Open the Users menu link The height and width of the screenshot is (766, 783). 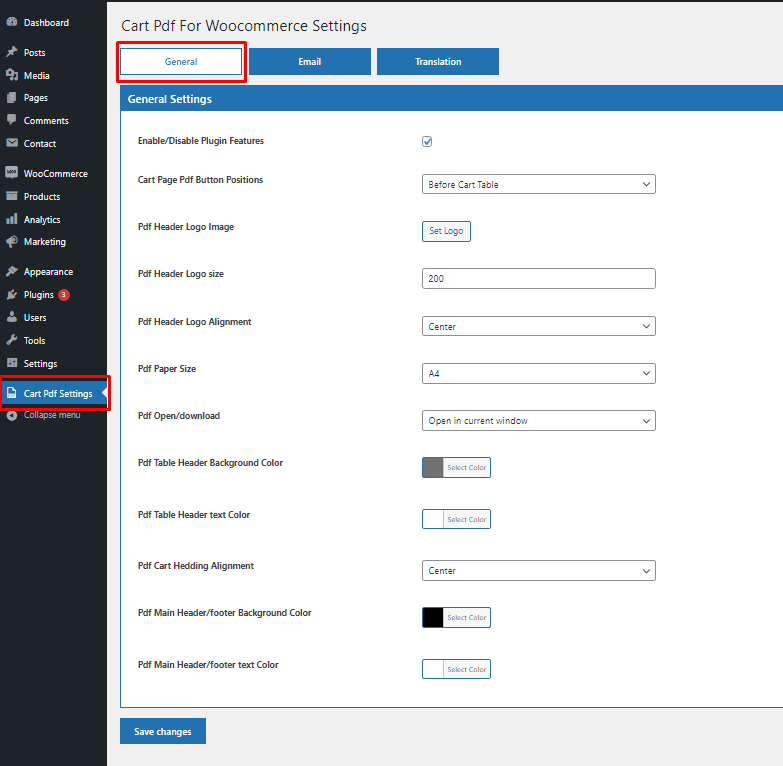(34, 318)
